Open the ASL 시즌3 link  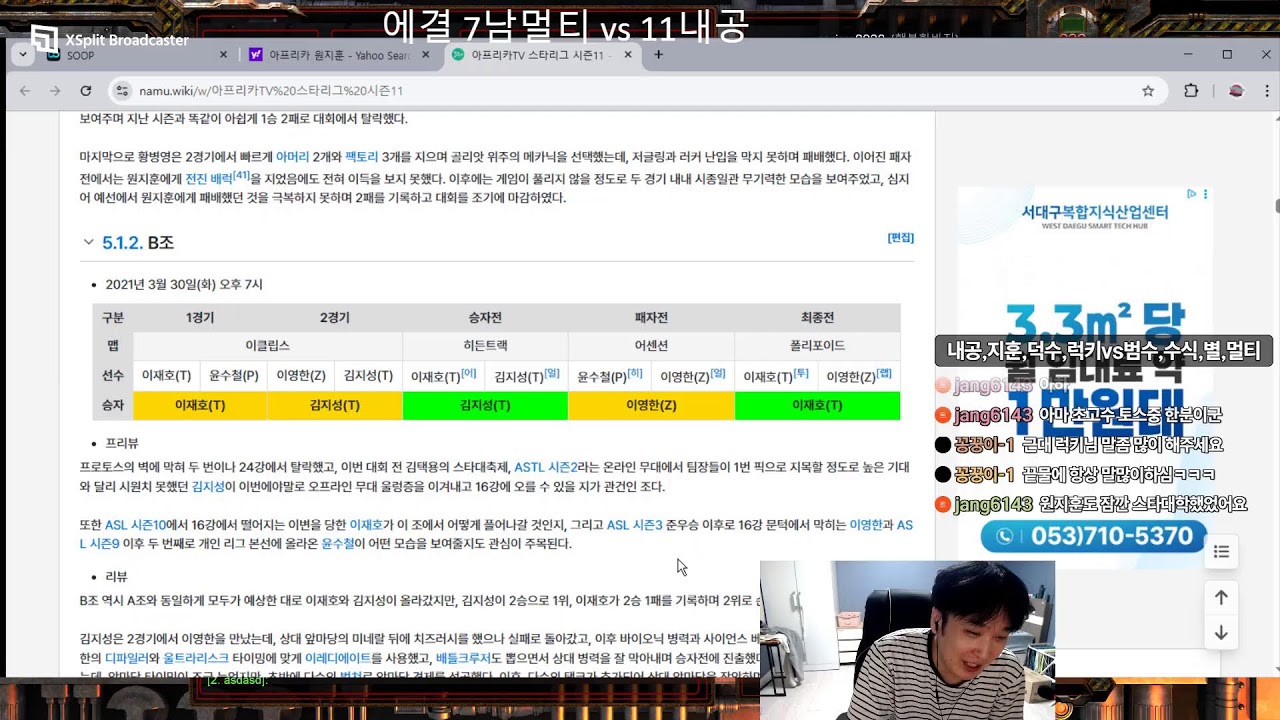point(634,525)
